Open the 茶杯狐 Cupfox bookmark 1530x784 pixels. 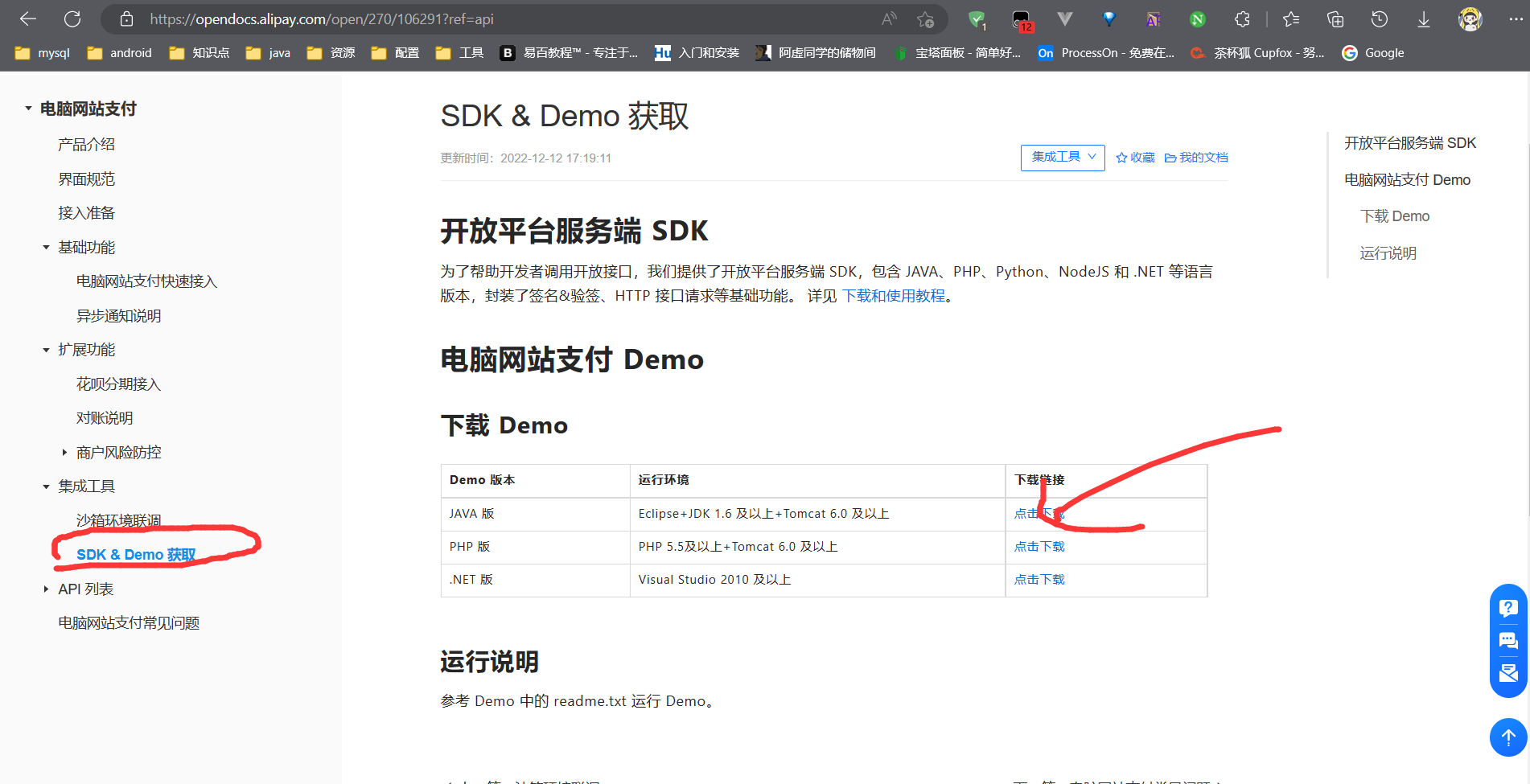pos(1258,53)
